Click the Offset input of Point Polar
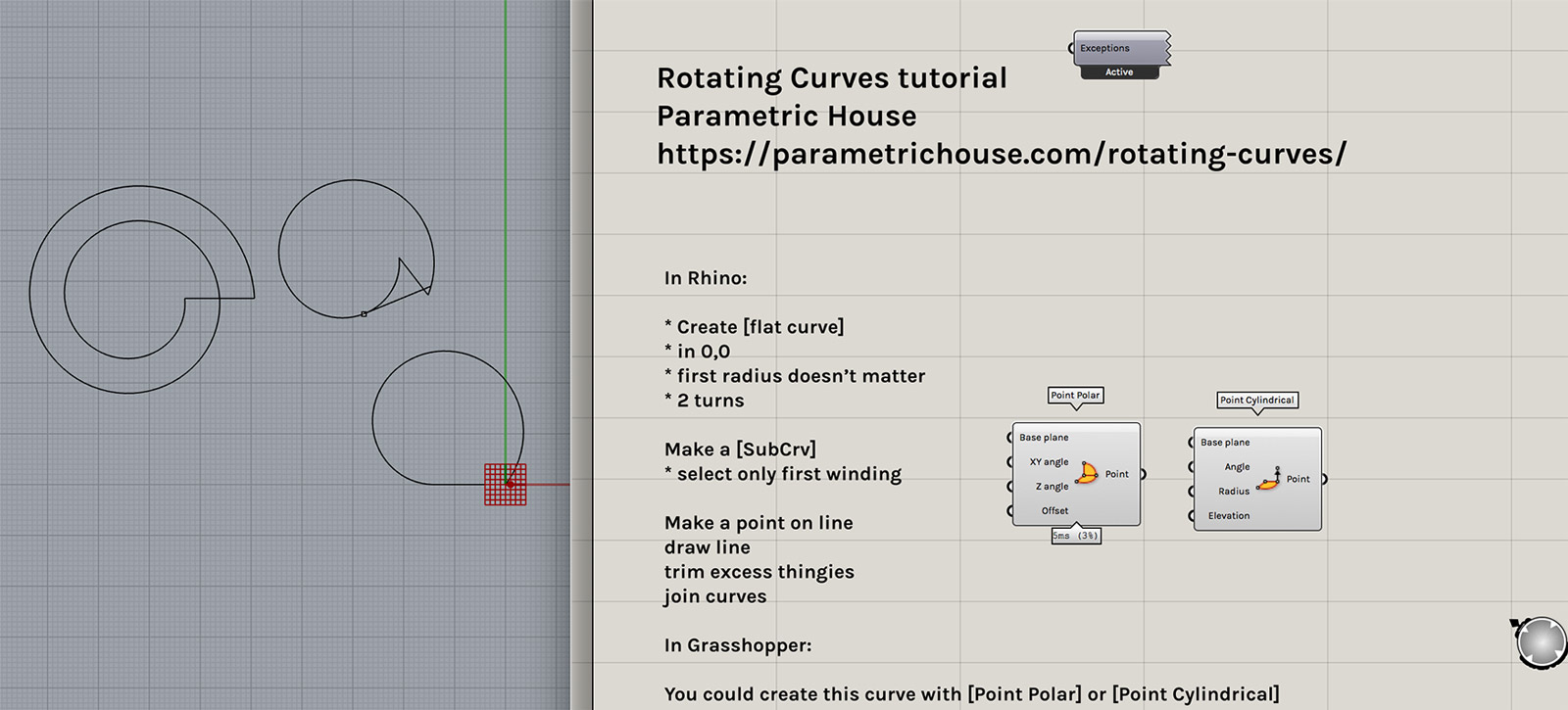Image resolution: width=1568 pixels, height=710 pixels. click(x=1053, y=511)
